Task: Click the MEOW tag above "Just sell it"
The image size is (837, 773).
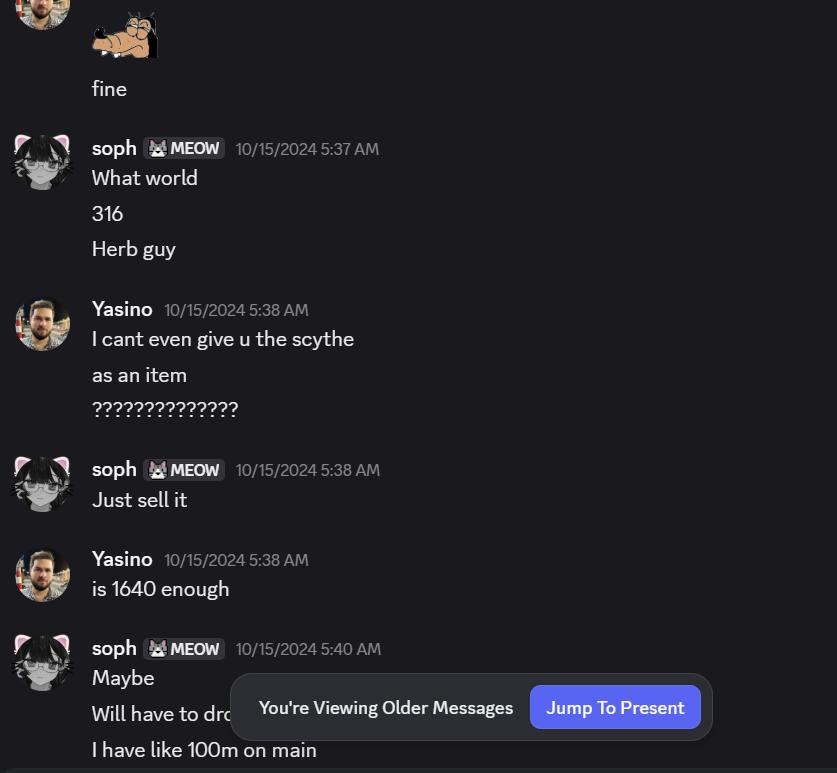Action: coord(184,470)
